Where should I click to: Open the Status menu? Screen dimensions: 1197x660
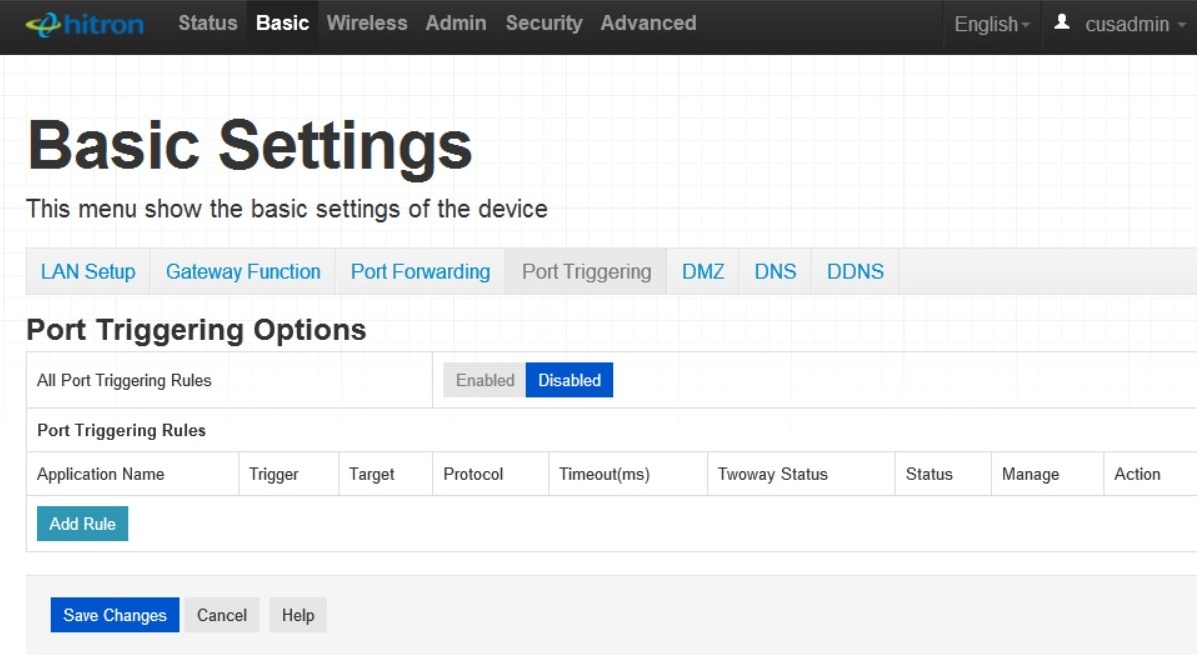208,23
